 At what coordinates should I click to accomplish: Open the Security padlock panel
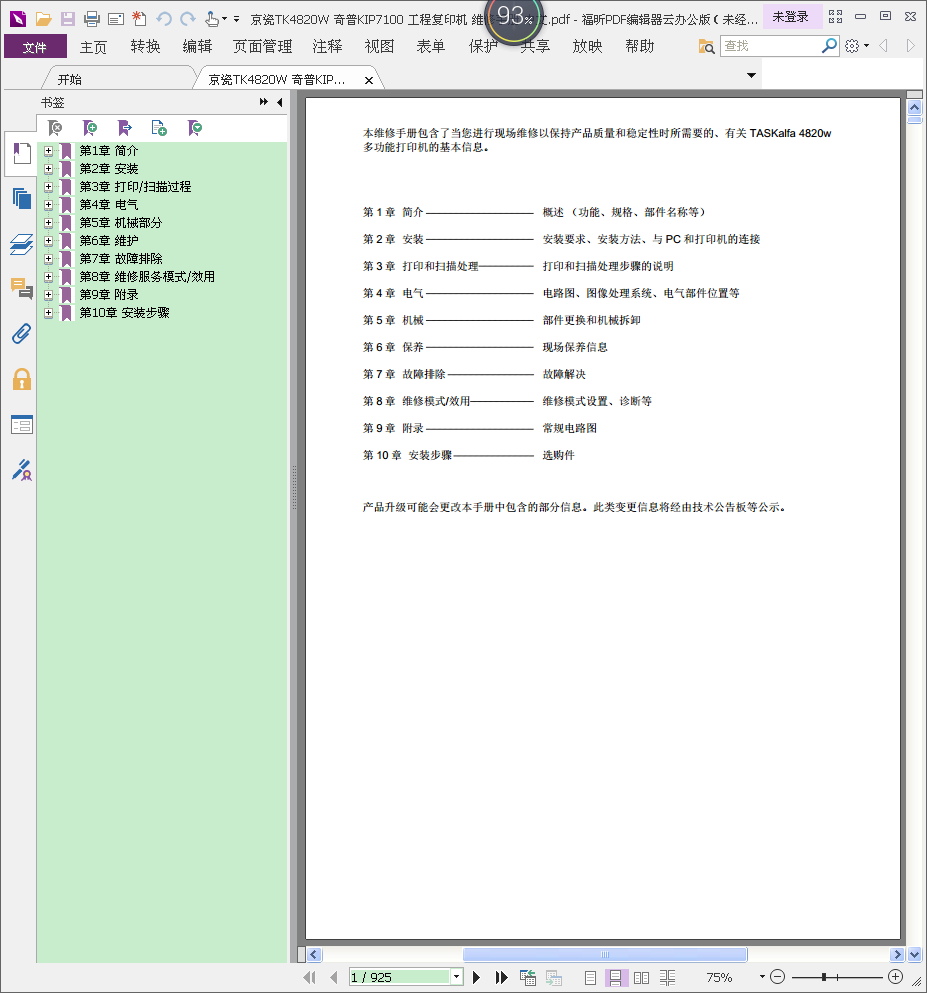(x=22, y=379)
